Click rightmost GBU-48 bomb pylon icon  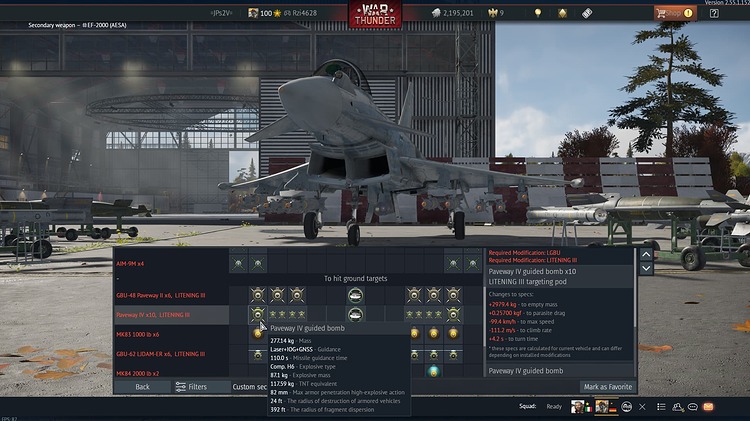[453, 295]
